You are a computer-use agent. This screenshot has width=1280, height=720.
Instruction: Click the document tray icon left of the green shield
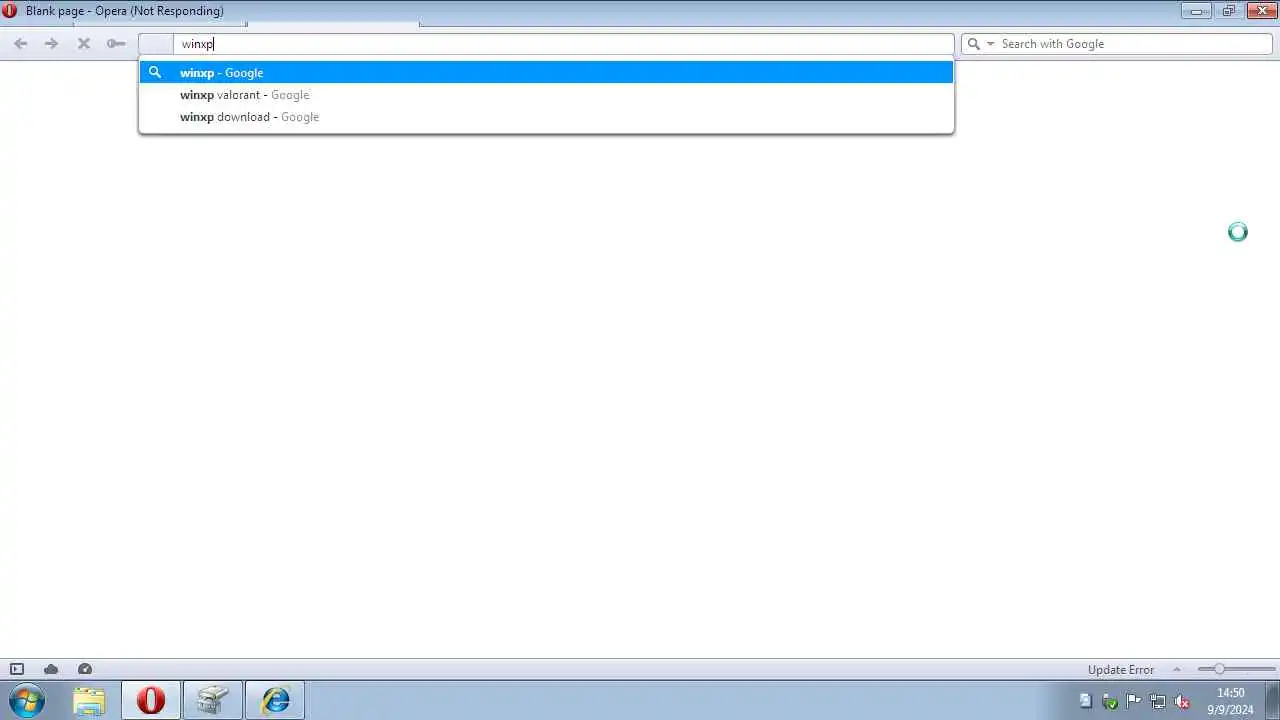[x=1086, y=701]
